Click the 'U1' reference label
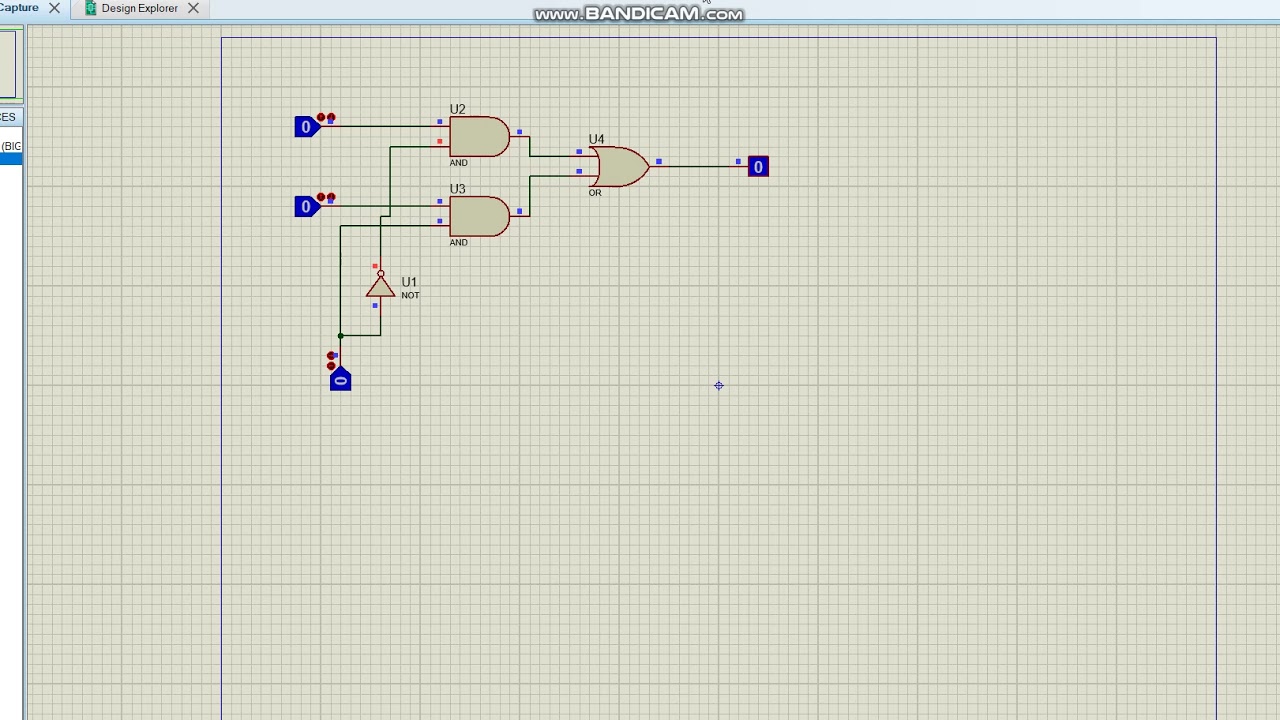 pos(409,282)
